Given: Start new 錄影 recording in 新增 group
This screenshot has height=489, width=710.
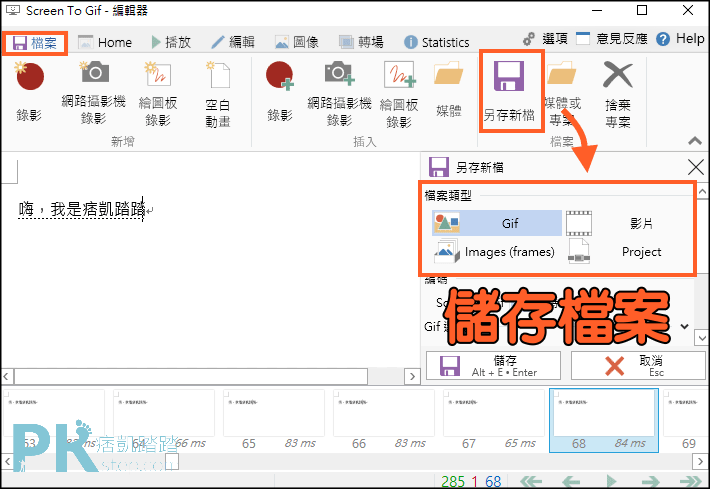Looking at the screenshot, I should 29,93.
